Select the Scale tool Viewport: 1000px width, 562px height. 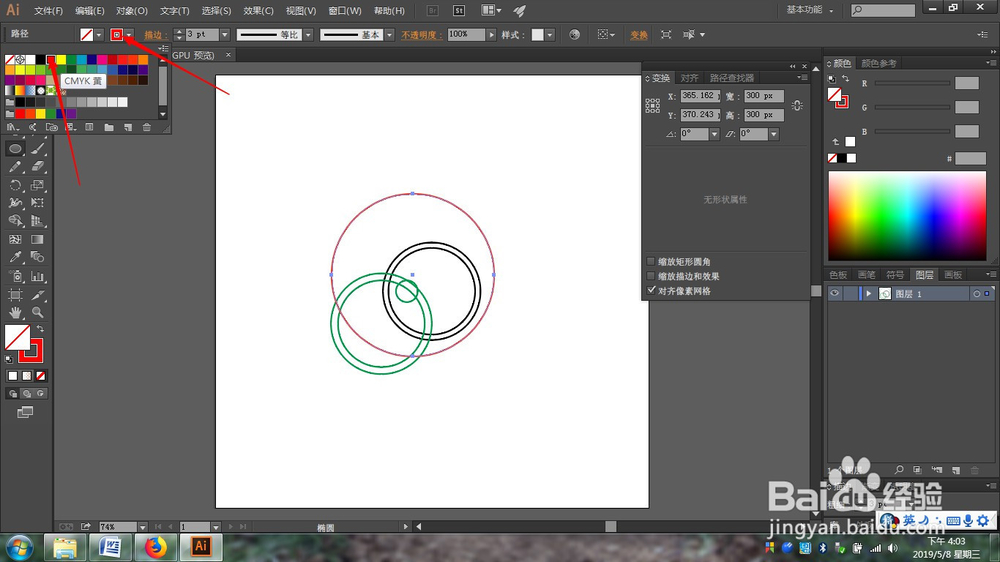click(38, 186)
